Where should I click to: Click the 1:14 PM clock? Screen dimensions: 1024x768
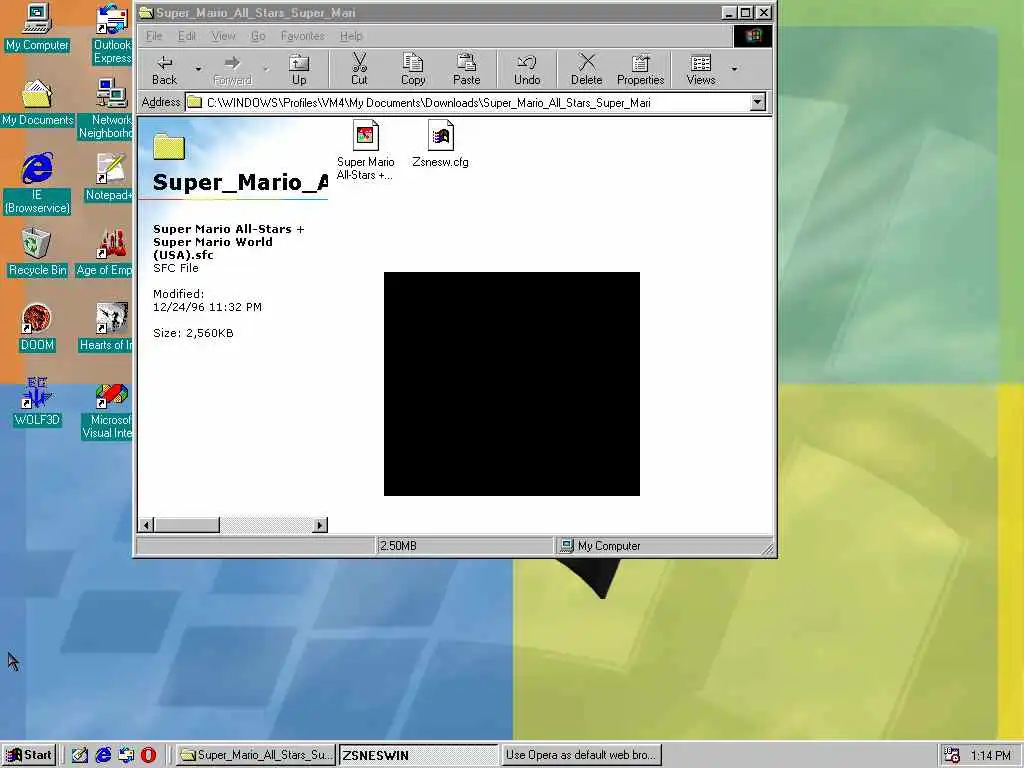tap(991, 756)
